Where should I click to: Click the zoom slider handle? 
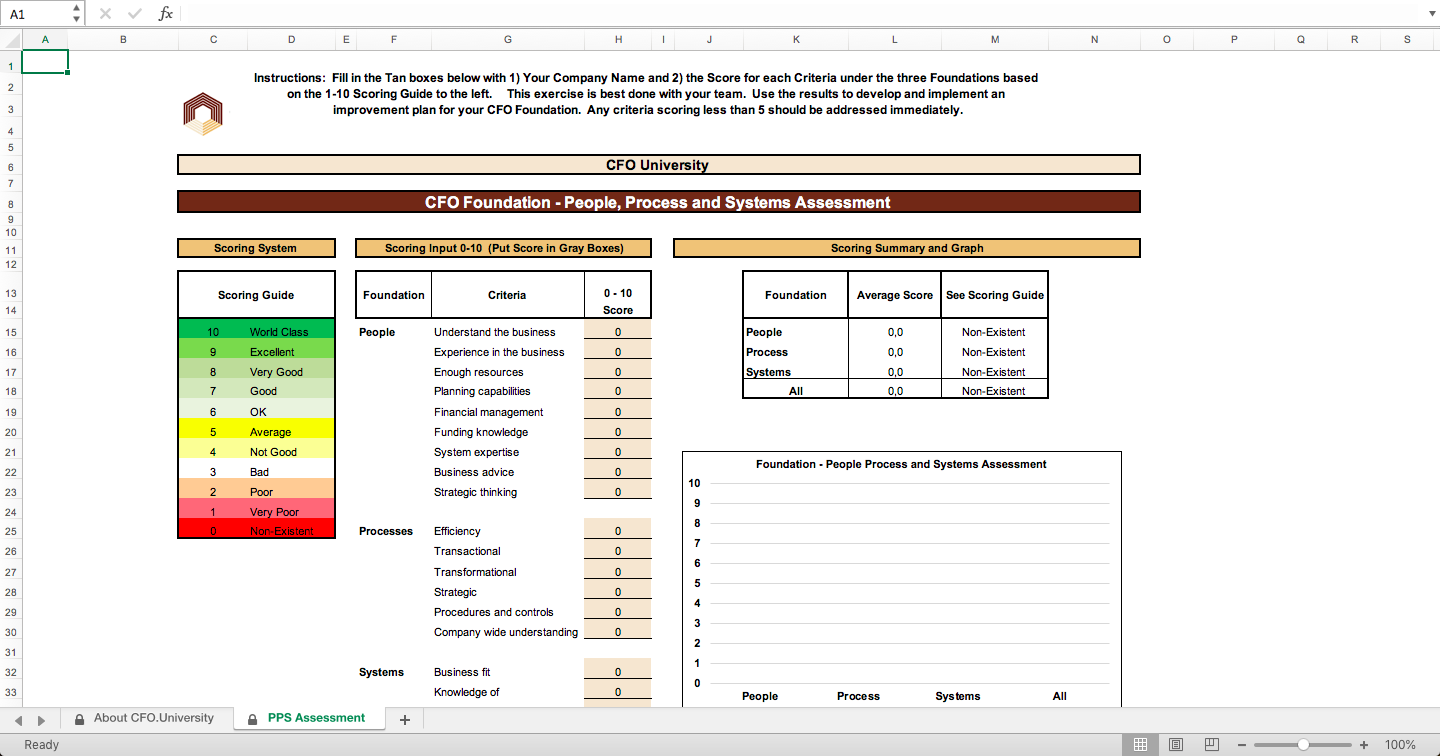(x=1303, y=745)
